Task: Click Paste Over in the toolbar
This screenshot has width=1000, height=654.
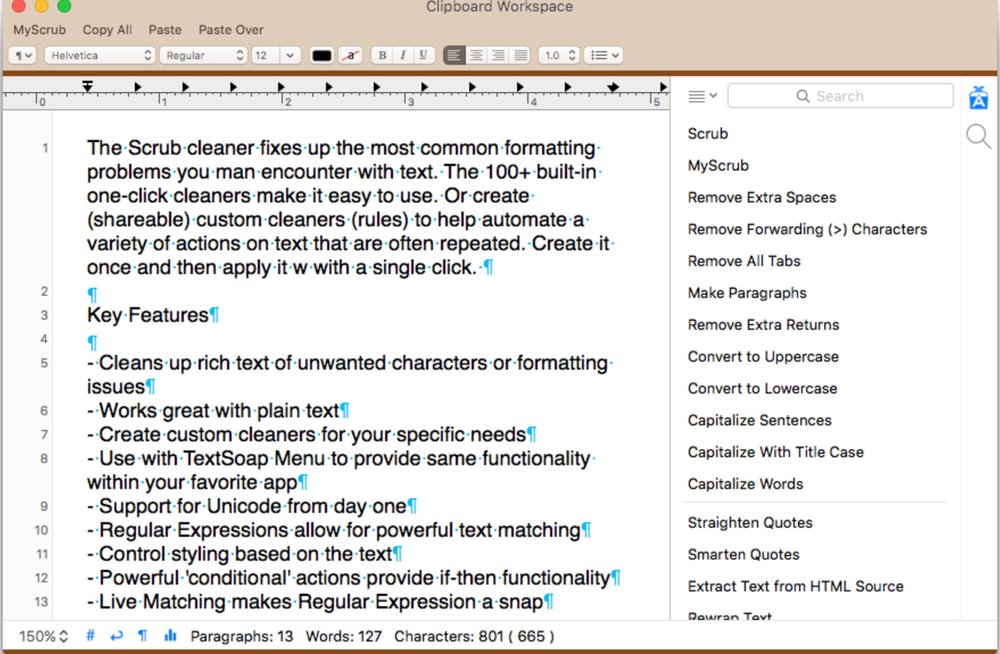Action: click(x=231, y=30)
